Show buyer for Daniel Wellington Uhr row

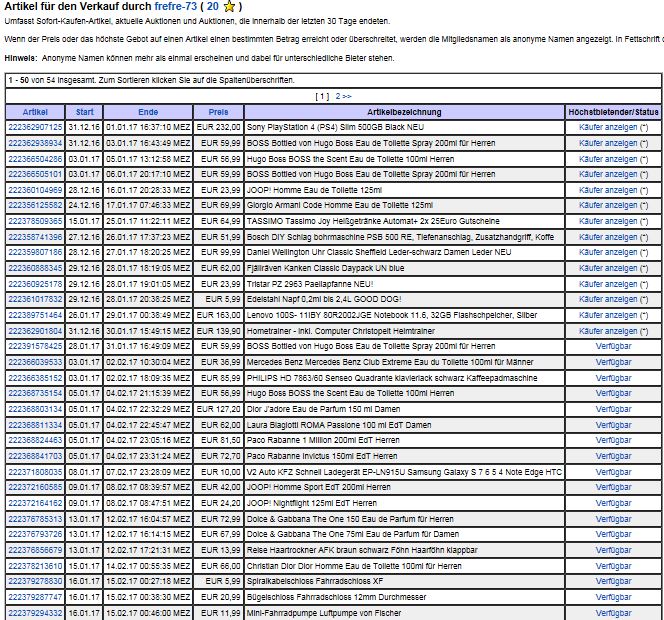[608, 252]
